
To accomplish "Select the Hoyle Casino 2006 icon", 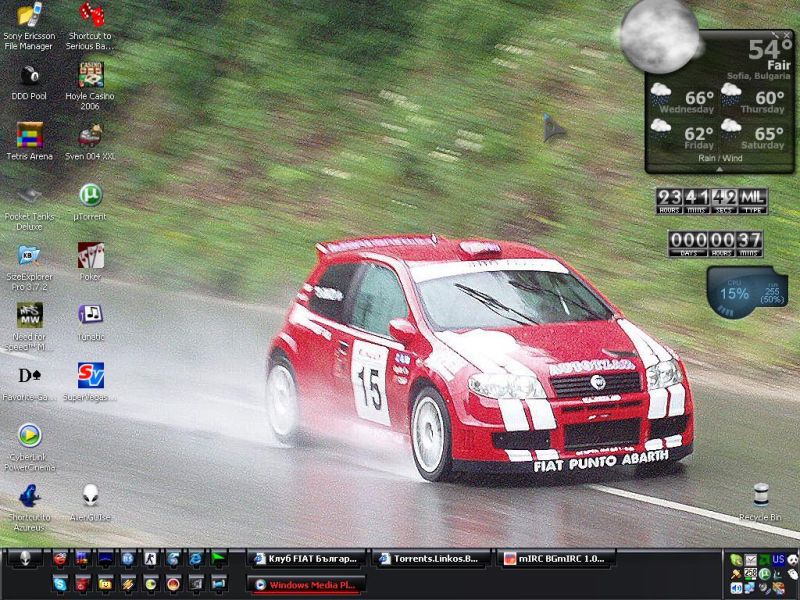I will click(90, 86).
